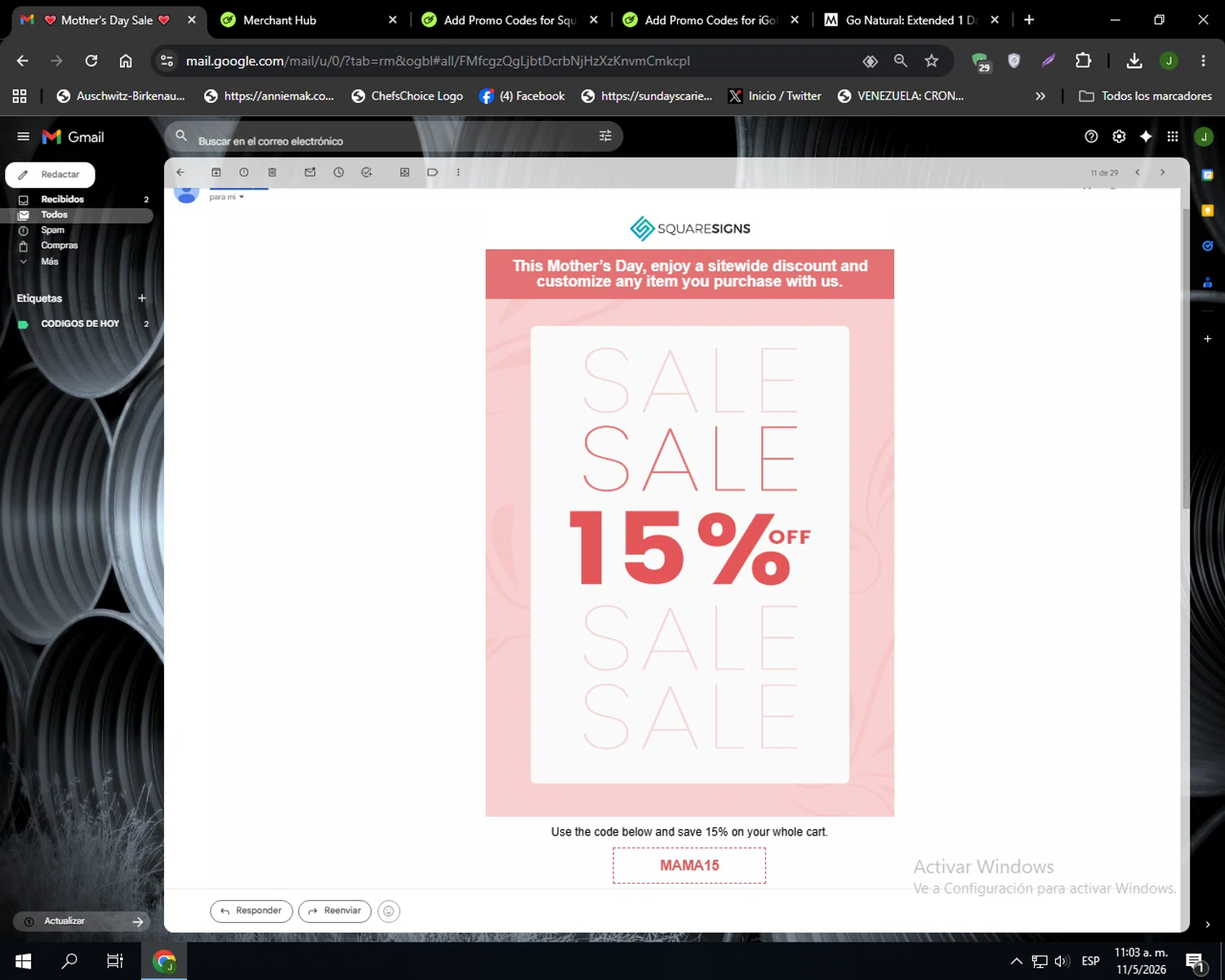Open Todos los marcadores folder
Image resolution: width=1225 pixels, height=980 pixels.
click(x=1145, y=96)
